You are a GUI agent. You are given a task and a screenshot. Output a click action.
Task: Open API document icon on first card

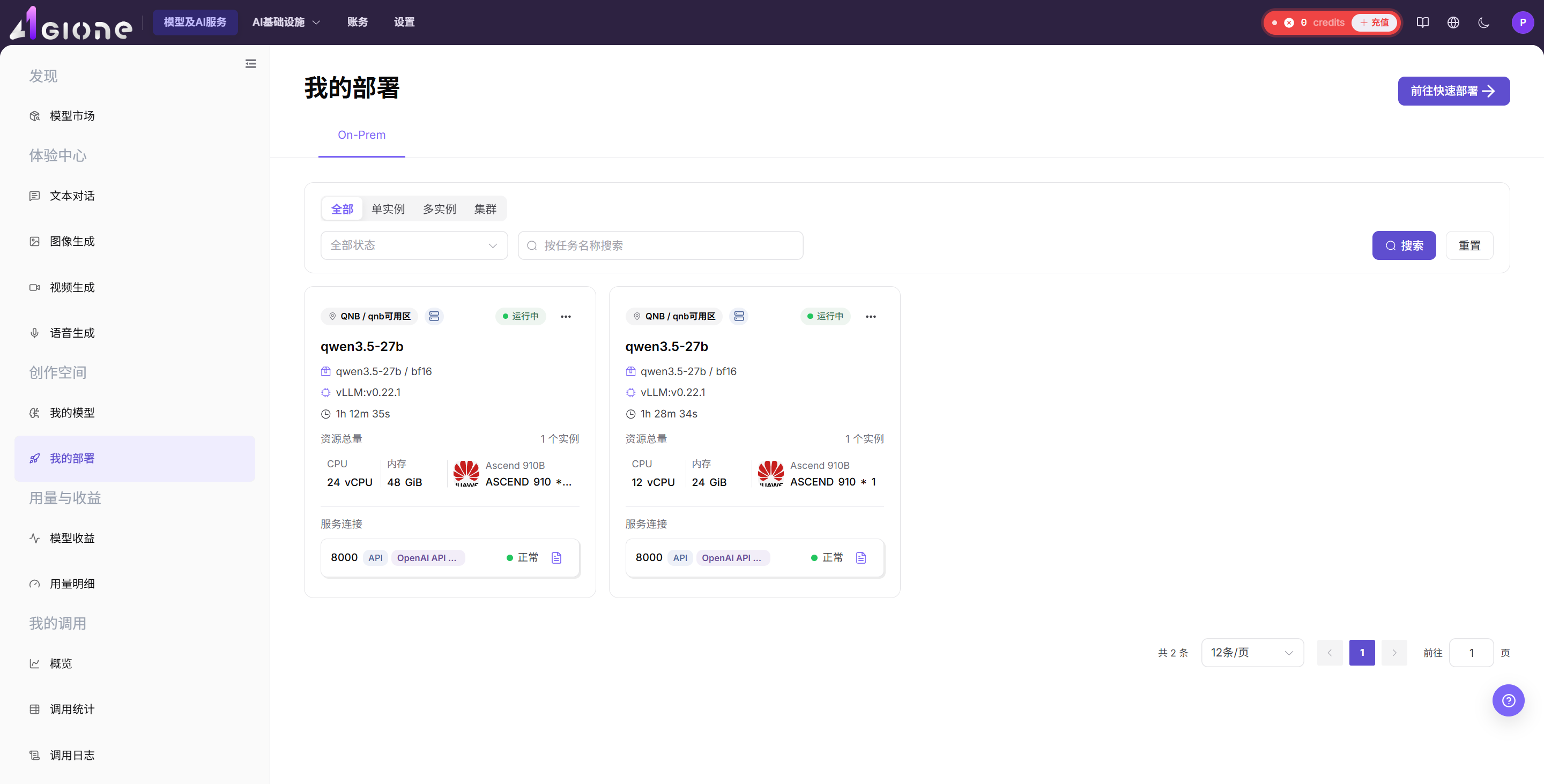click(x=556, y=558)
